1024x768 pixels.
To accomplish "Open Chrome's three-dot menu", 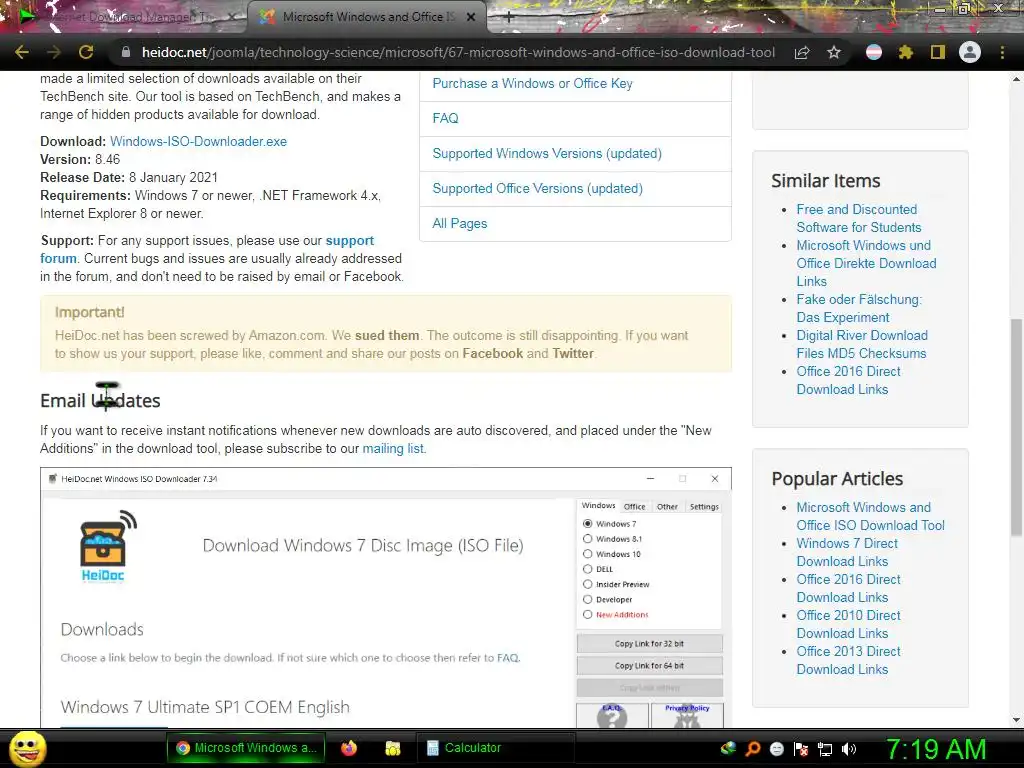I will click(1002, 52).
